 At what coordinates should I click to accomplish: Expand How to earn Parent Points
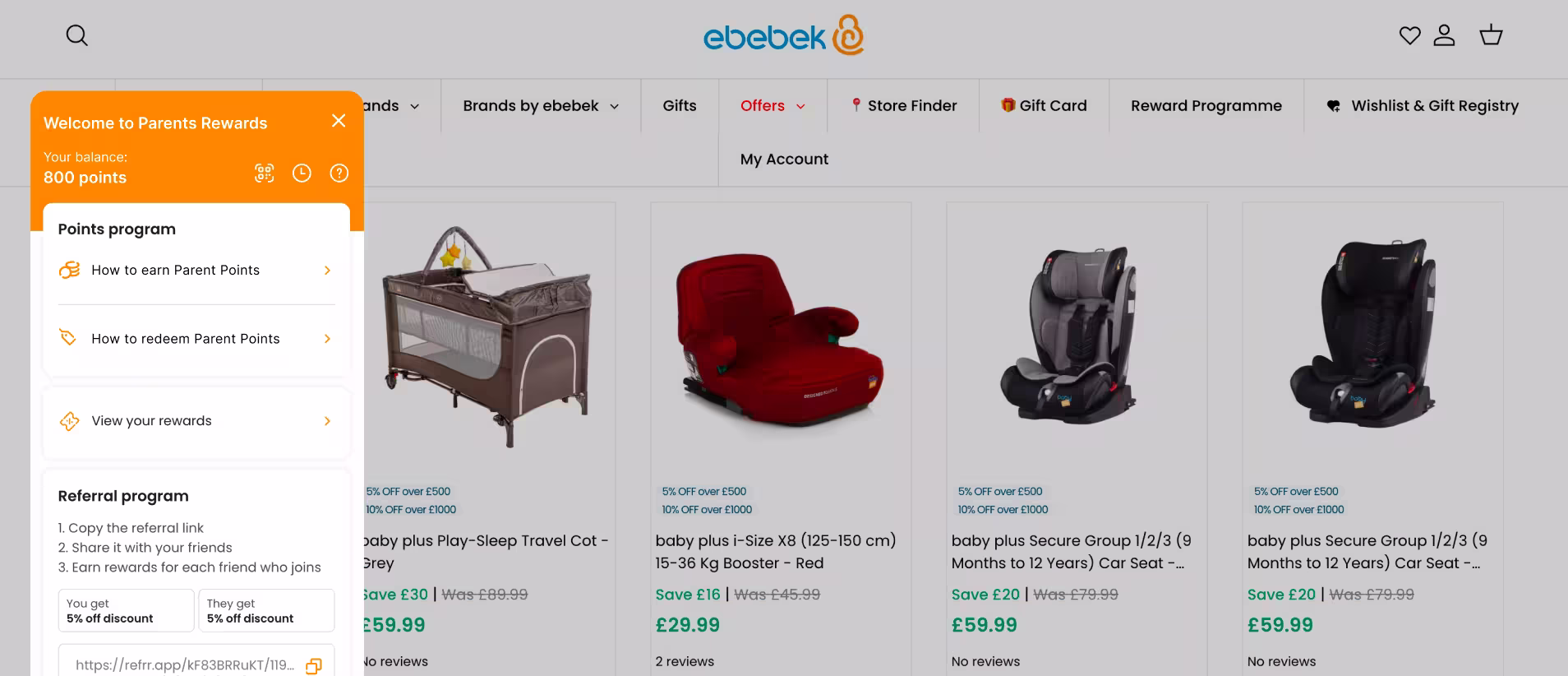(196, 271)
